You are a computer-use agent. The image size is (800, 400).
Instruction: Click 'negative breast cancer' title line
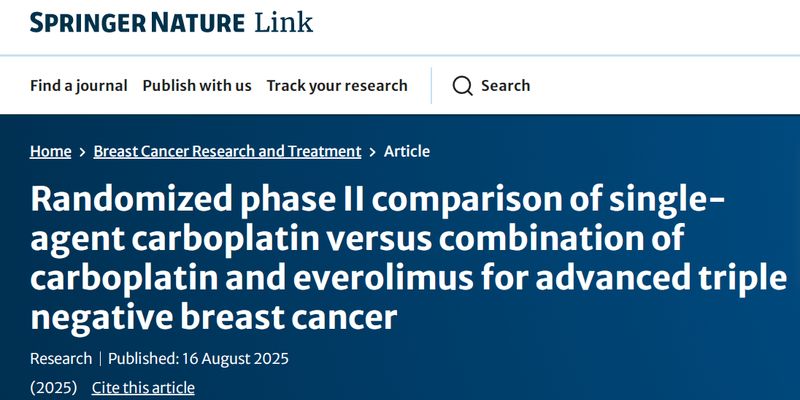[213, 319]
